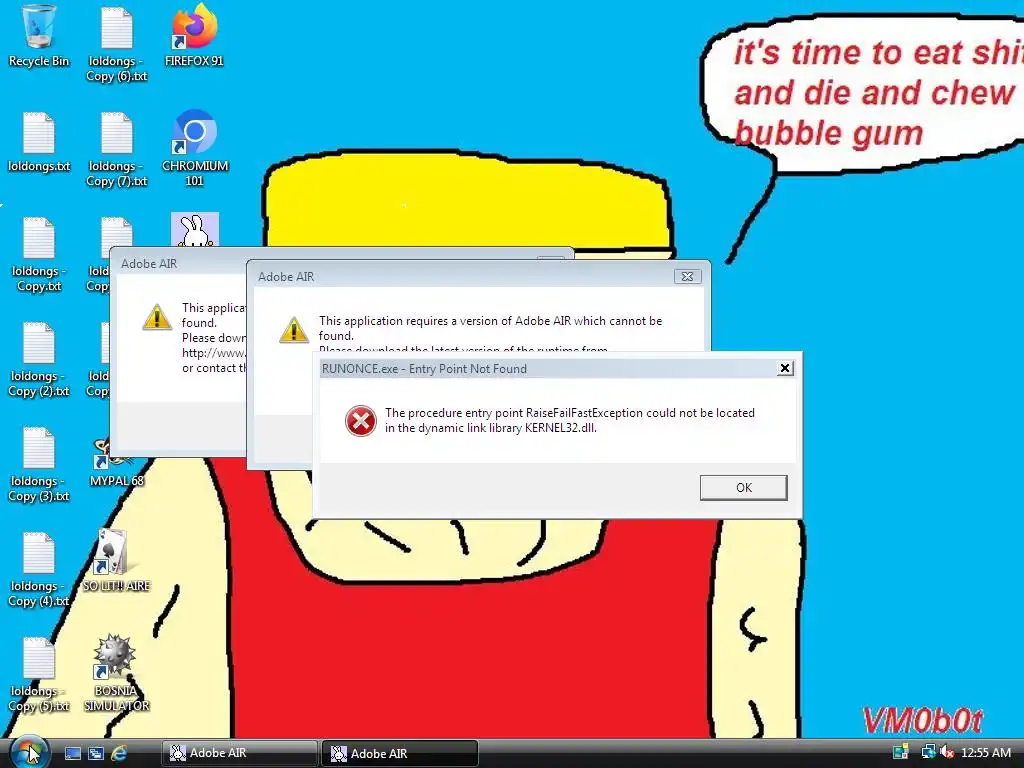The height and width of the screenshot is (768, 1024).
Task: Select loldongs - Copy (7).txt file icon
Action: (117, 150)
